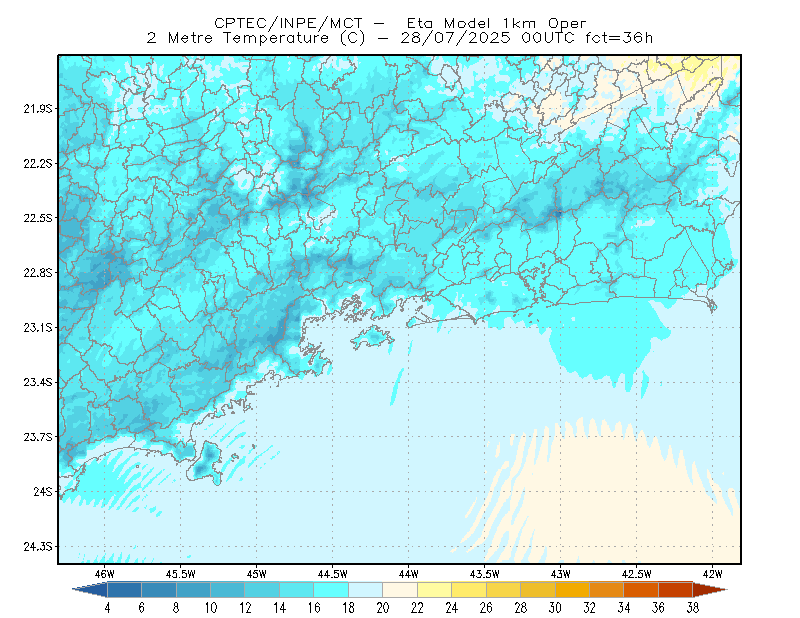Screen dimensions: 800x618
Task: Click the title line 'CPTEC/INPE/MCT – Eta Model 1km Oper'
Action: [400, 23]
